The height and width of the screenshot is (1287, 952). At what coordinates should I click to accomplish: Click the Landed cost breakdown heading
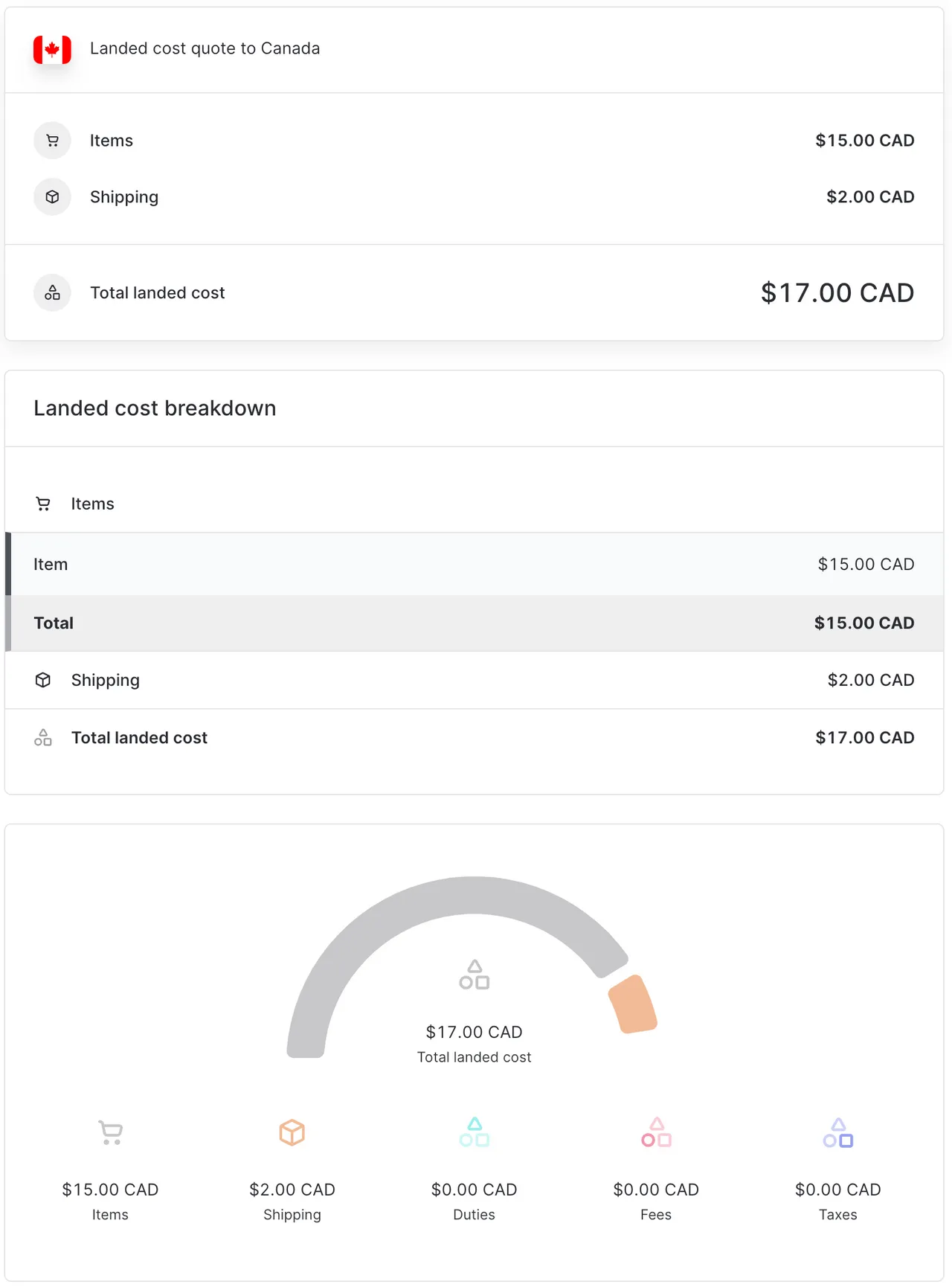(x=155, y=408)
